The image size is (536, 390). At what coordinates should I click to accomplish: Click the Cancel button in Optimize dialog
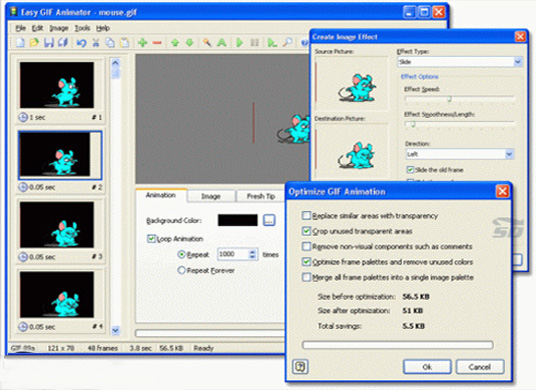click(x=480, y=367)
